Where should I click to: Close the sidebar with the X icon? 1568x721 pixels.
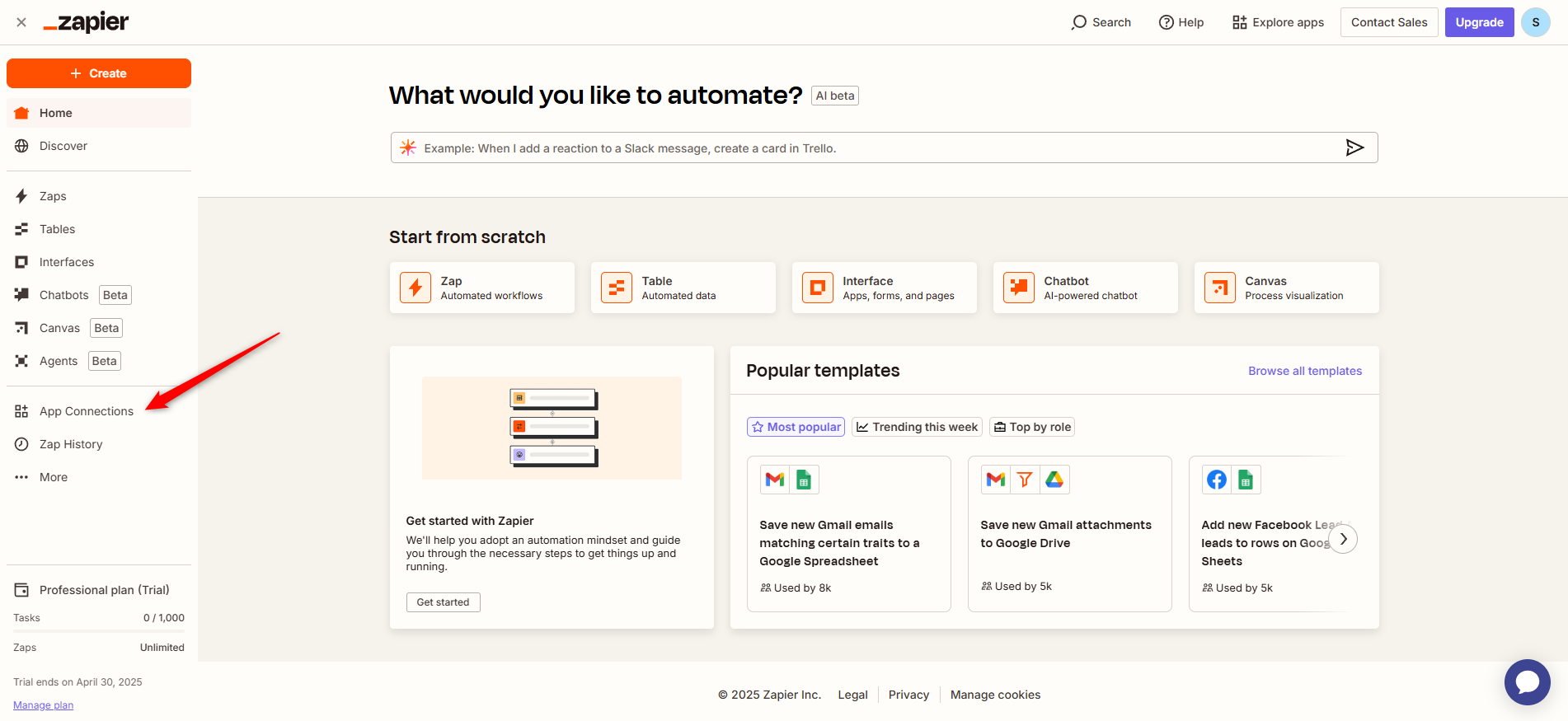21,22
